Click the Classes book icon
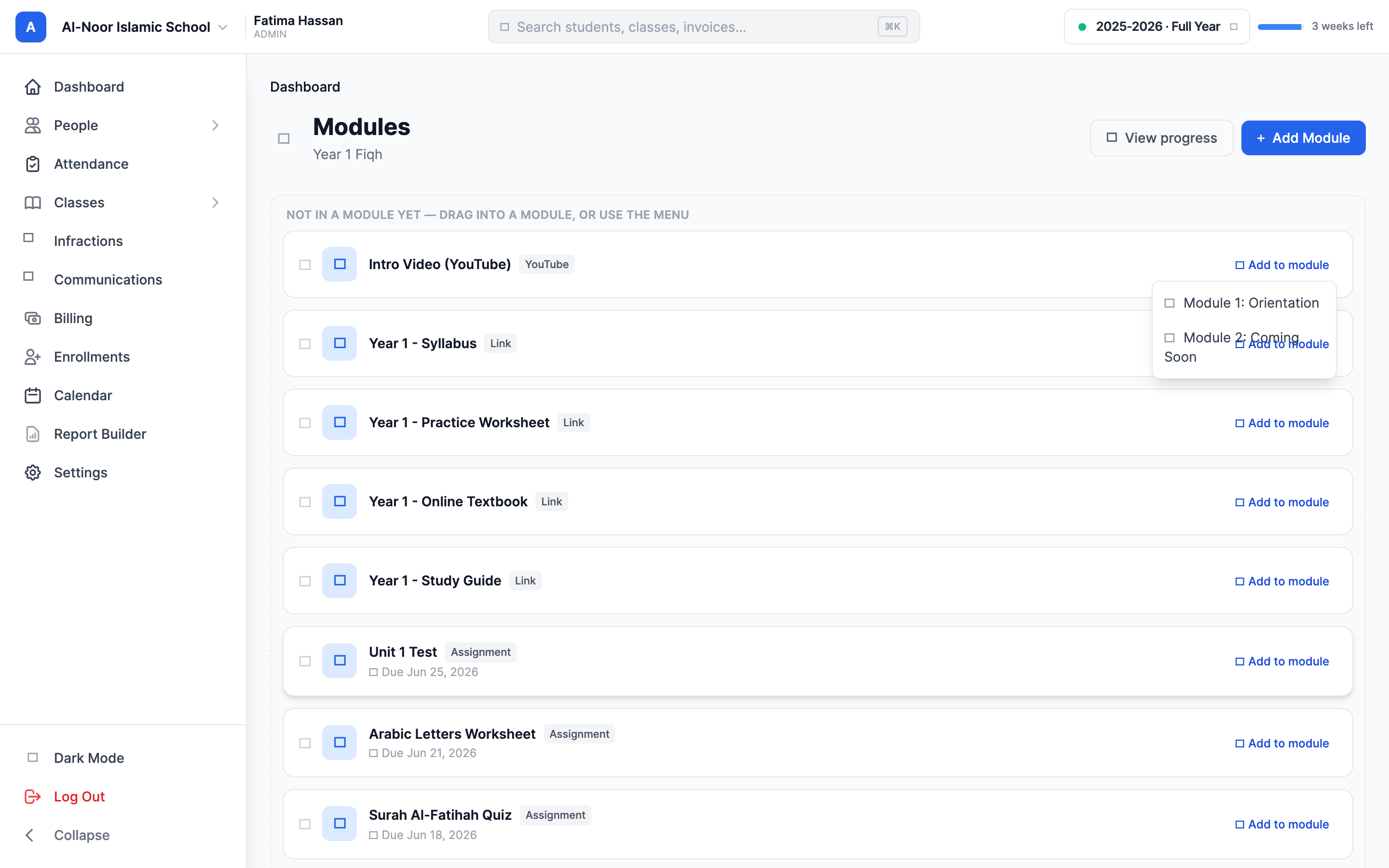Viewport: 1389px width, 868px height. (33, 202)
